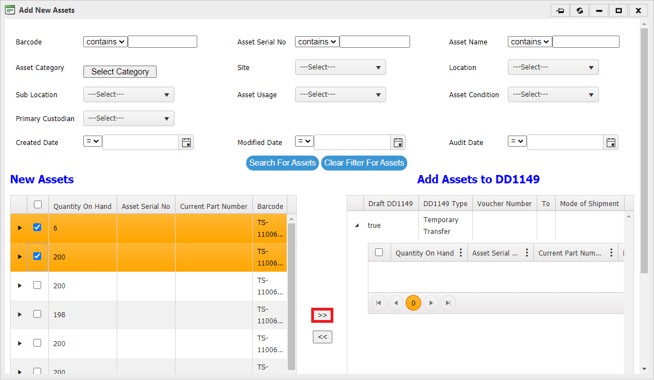Image resolution: width=654 pixels, height=380 pixels.
Task: Click in the Asset Name text field
Action: pos(586,42)
